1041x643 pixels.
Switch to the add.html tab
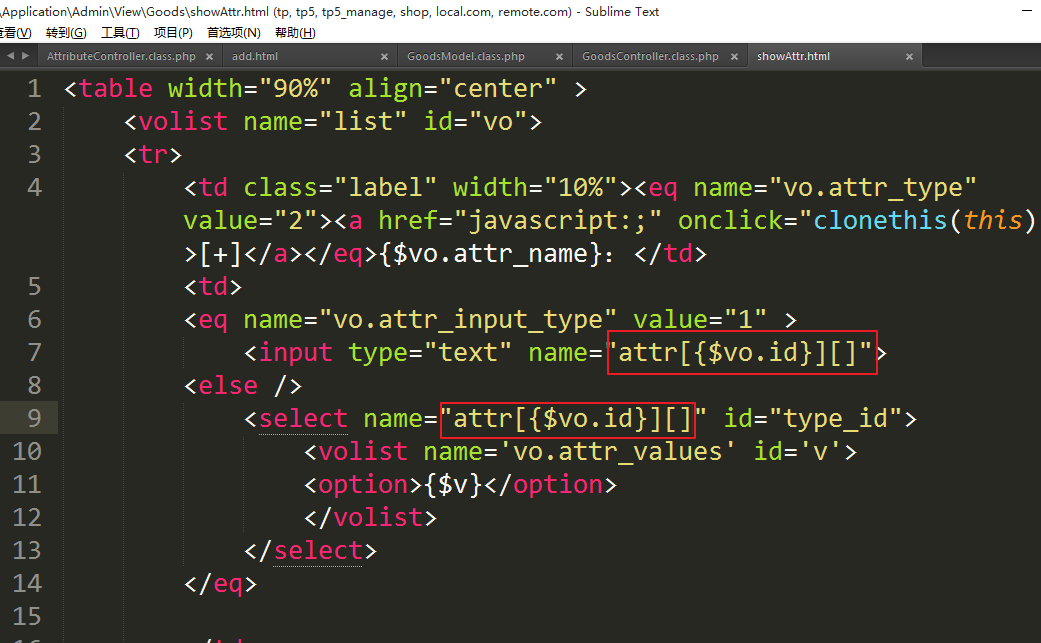[x=254, y=57]
